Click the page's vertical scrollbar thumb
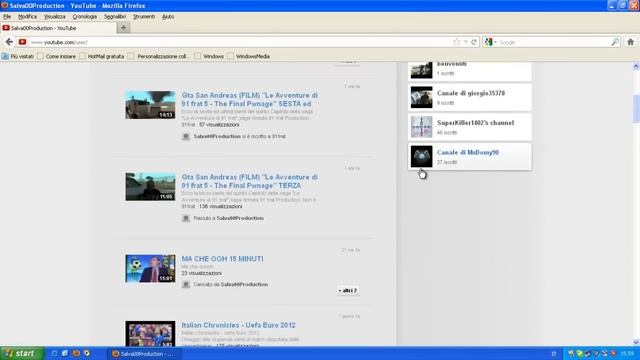 [x=636, y=108]
